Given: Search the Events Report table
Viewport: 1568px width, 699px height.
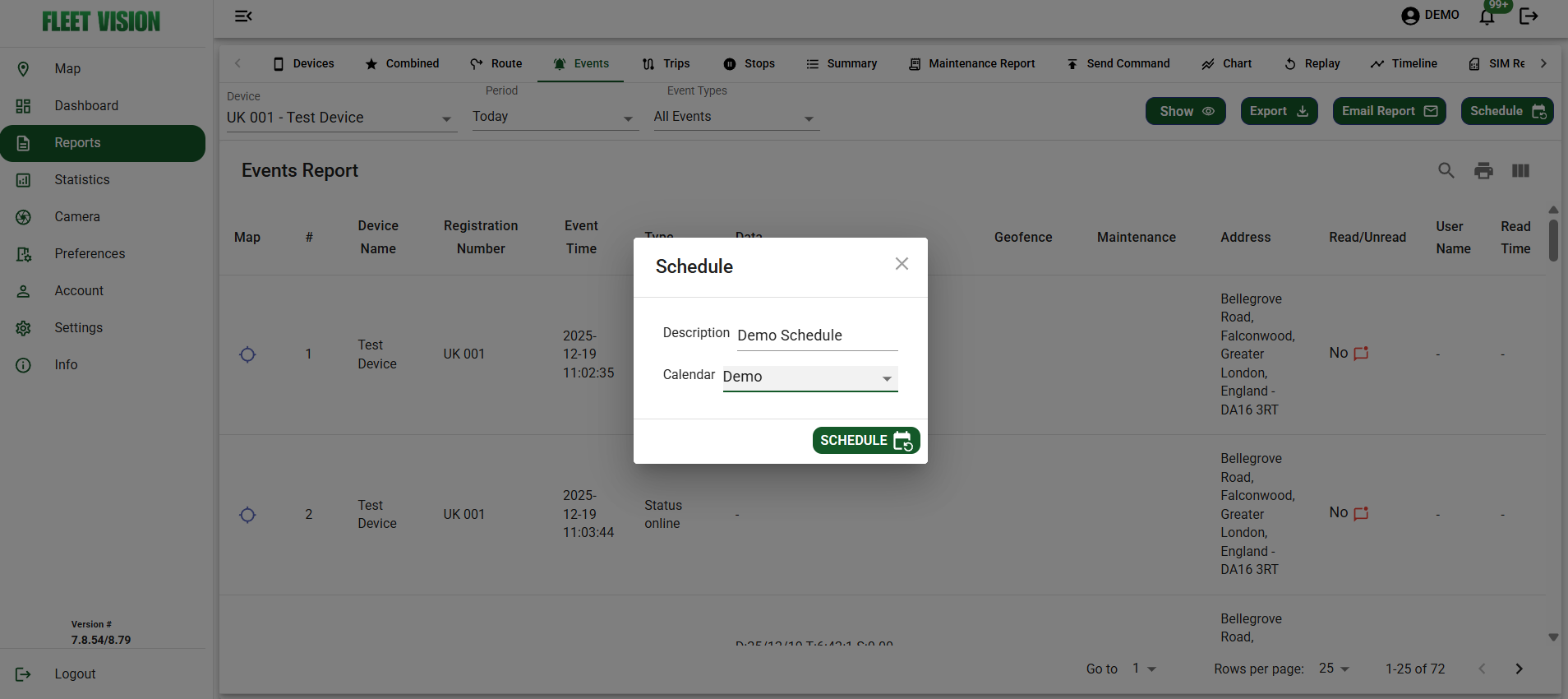Looking at the screenshot, I should (1446, 170).
